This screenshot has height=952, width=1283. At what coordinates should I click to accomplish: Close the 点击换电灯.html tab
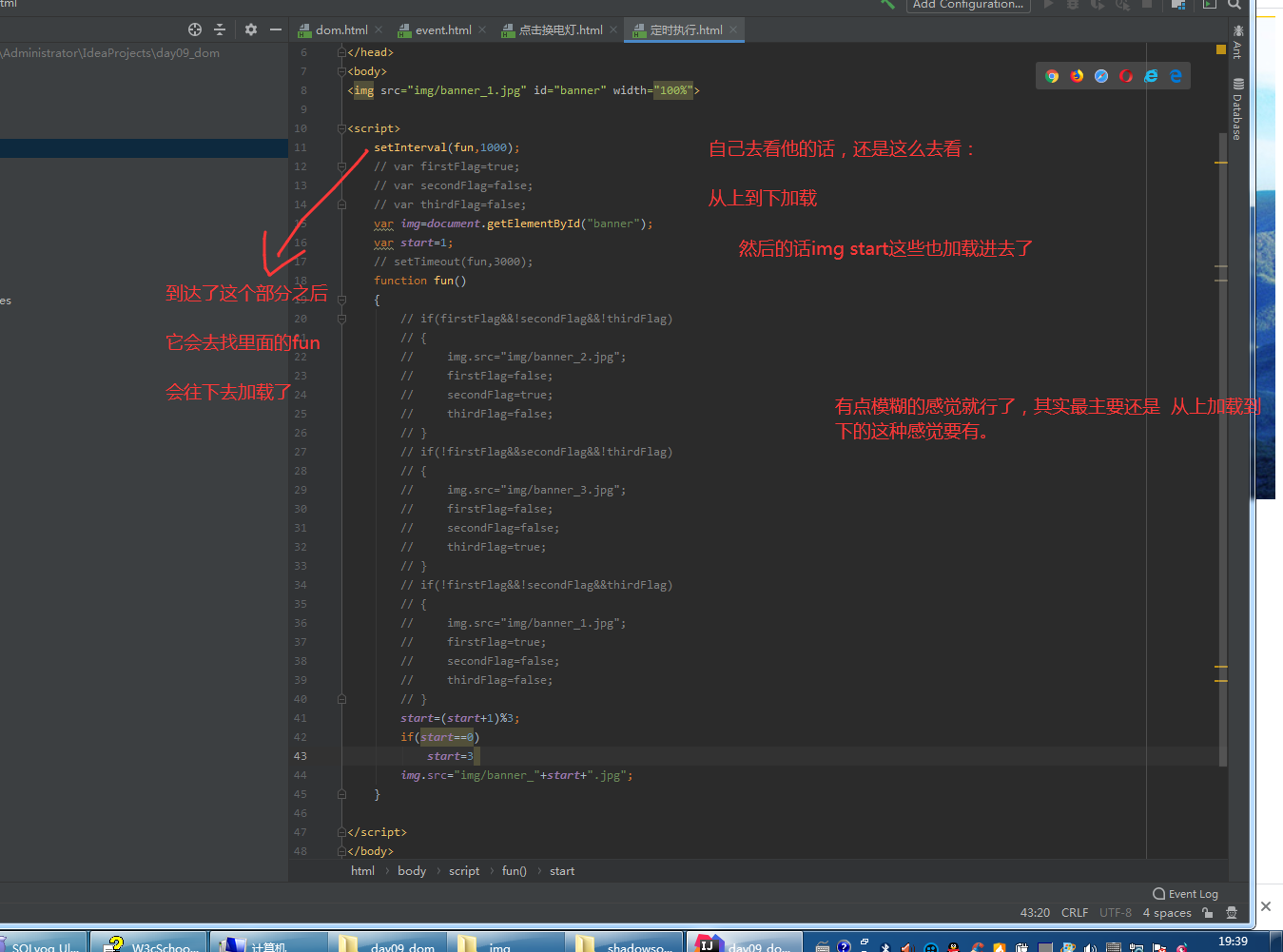pos(613,29)
